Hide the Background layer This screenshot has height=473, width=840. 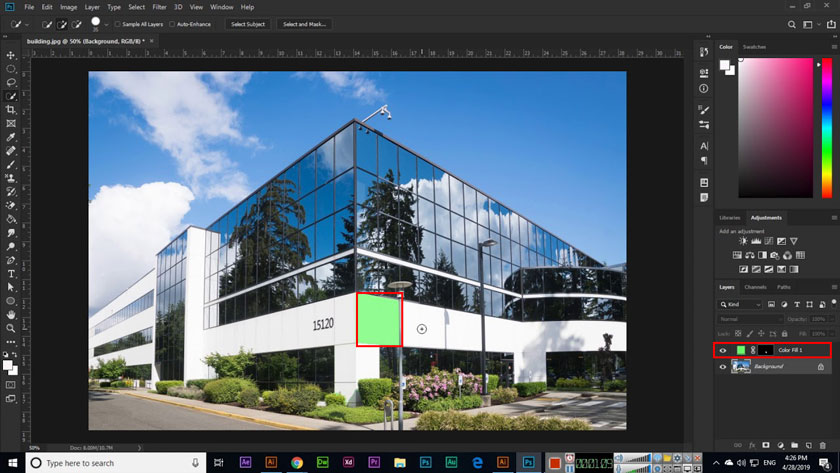pyautogui.click(x=723, y=367)
